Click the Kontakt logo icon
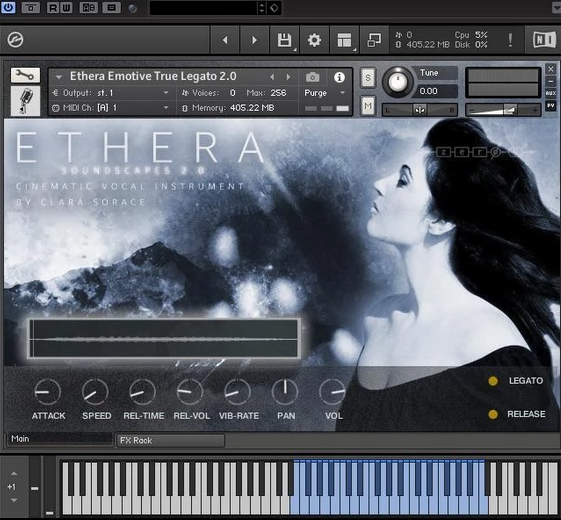The height and width of the screenshot is (520, 561). tap(15, 39)
